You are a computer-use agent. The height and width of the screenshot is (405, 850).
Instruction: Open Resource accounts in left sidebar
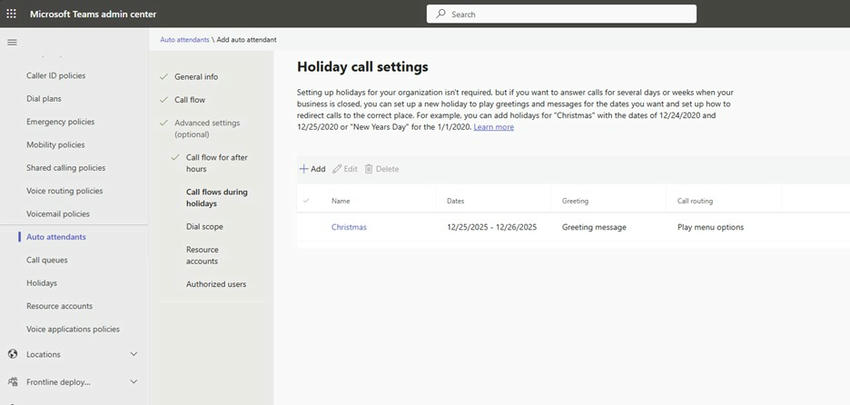[x=60, y=306]
